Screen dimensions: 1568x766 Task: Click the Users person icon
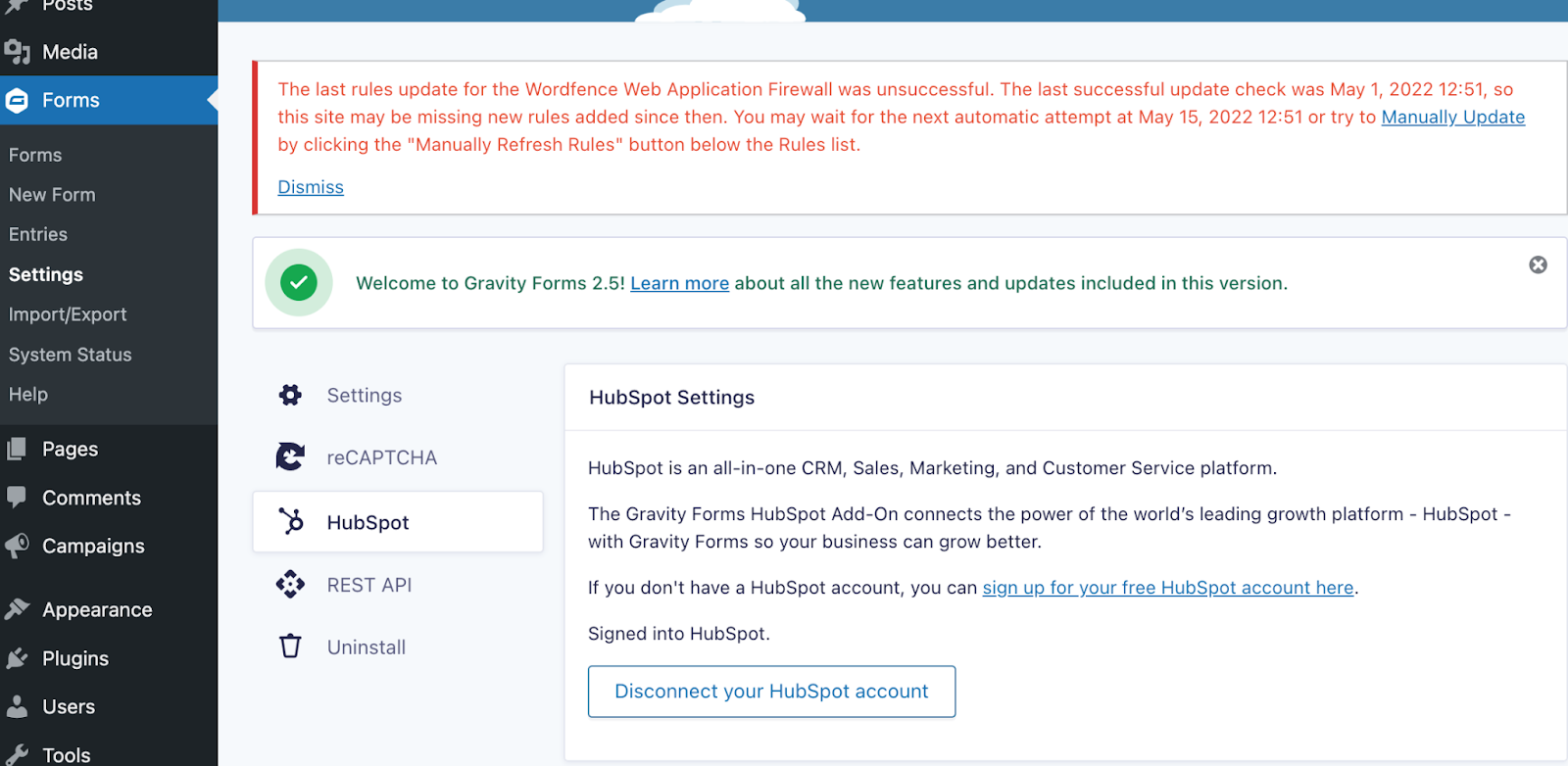[17, 706]
